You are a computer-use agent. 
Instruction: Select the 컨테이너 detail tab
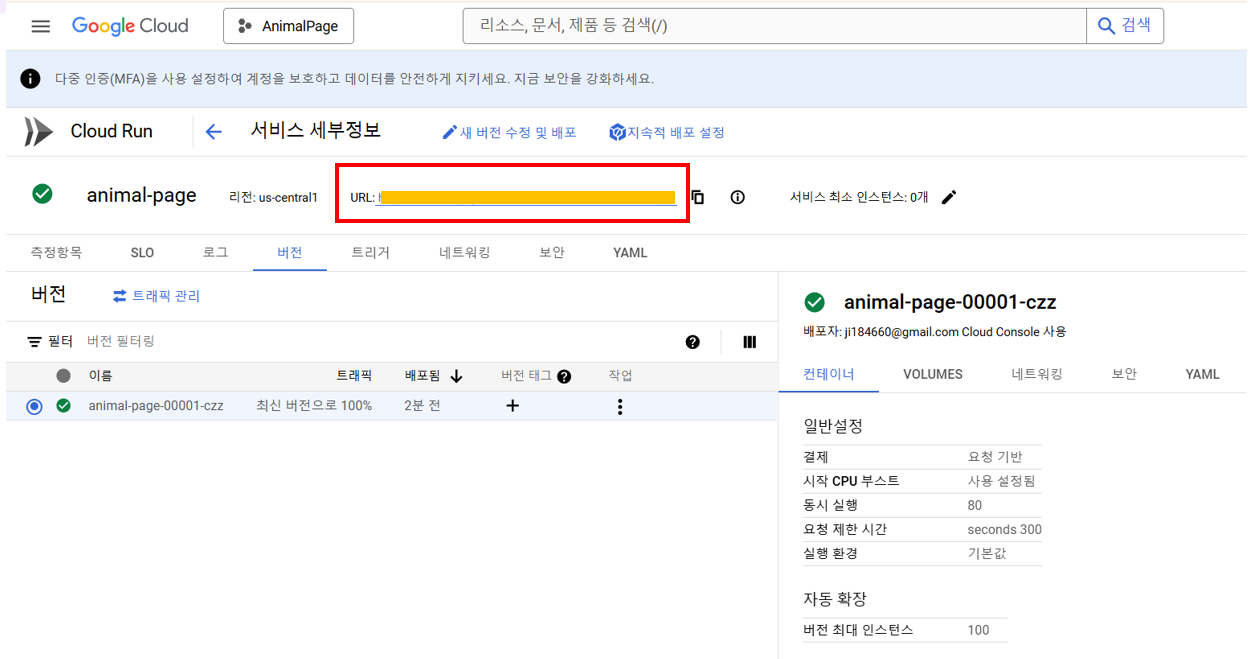pos(829,374)
